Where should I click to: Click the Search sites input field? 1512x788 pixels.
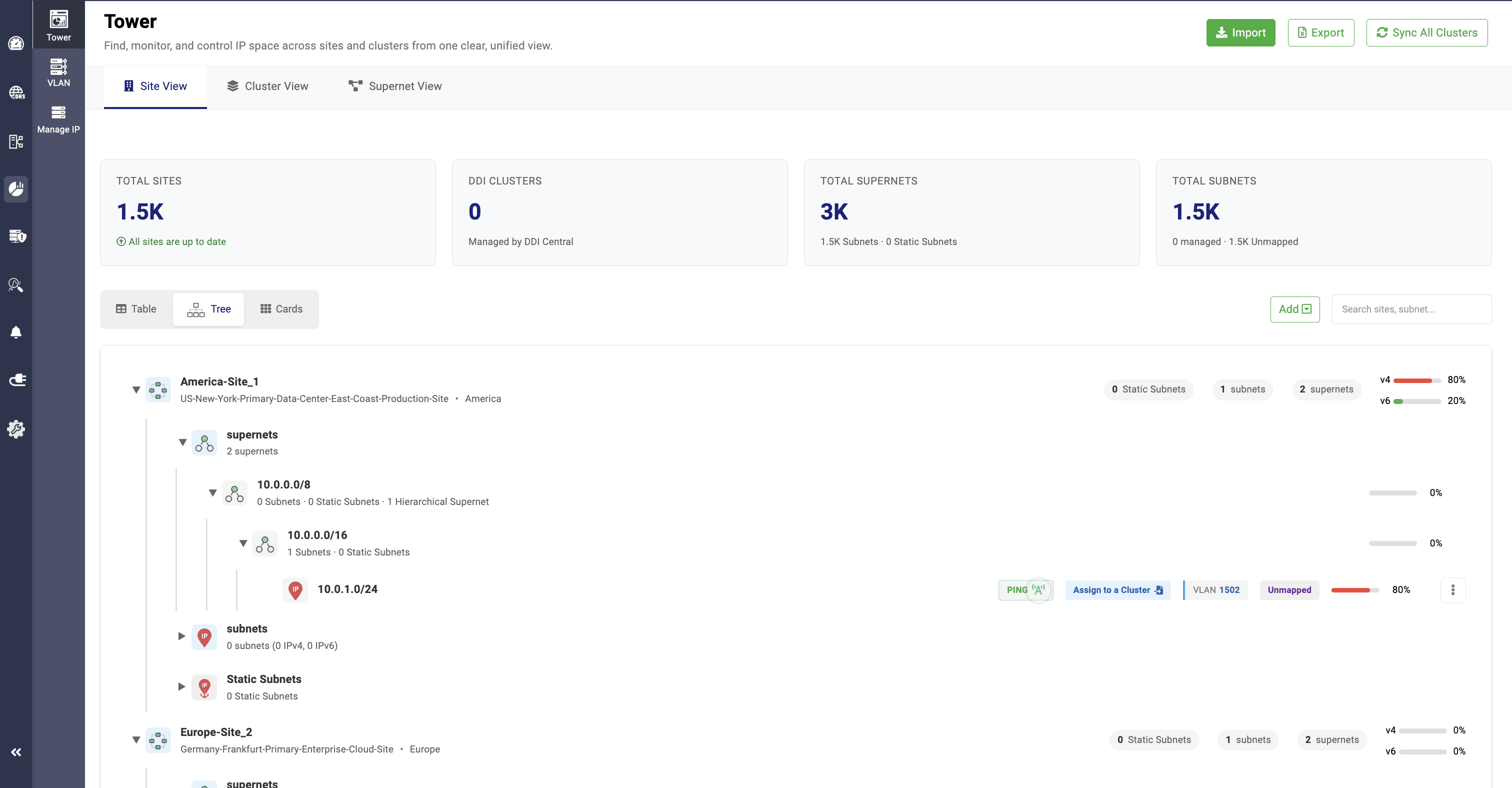coord(1410,308)
